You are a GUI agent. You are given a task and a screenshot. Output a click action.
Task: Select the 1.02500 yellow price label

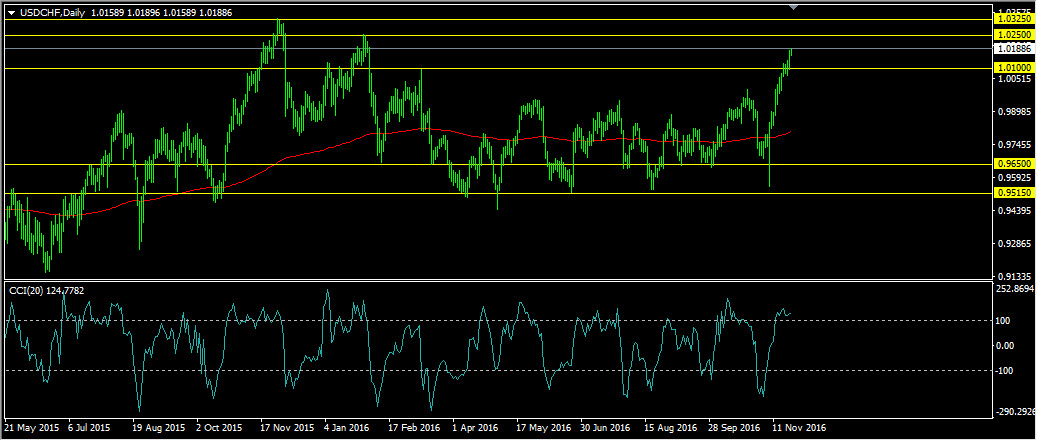point(1015,34)
